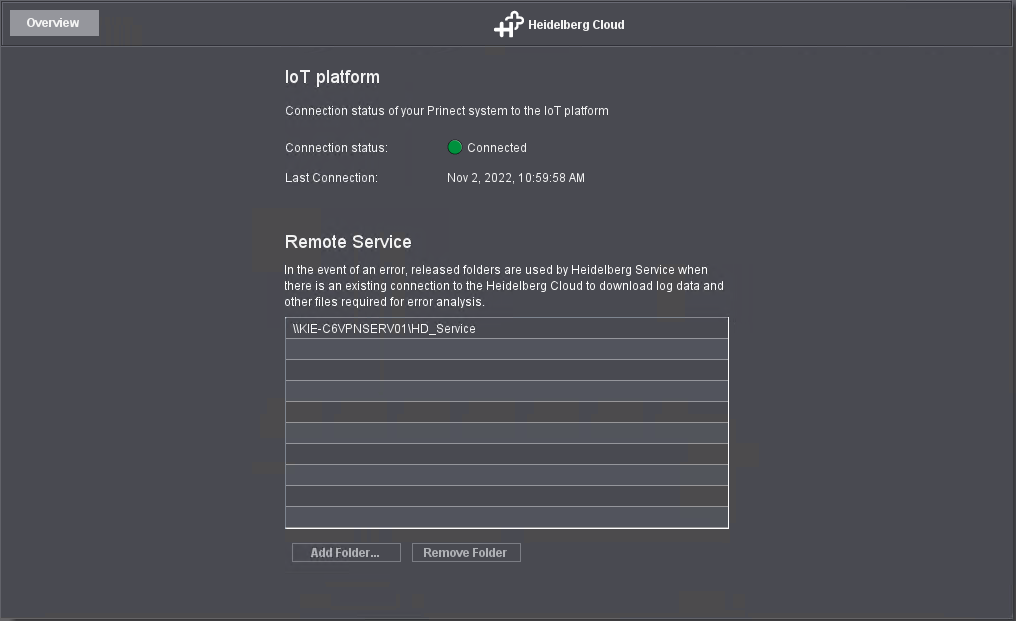Click the Heidelberg Cloud title text

576,25
